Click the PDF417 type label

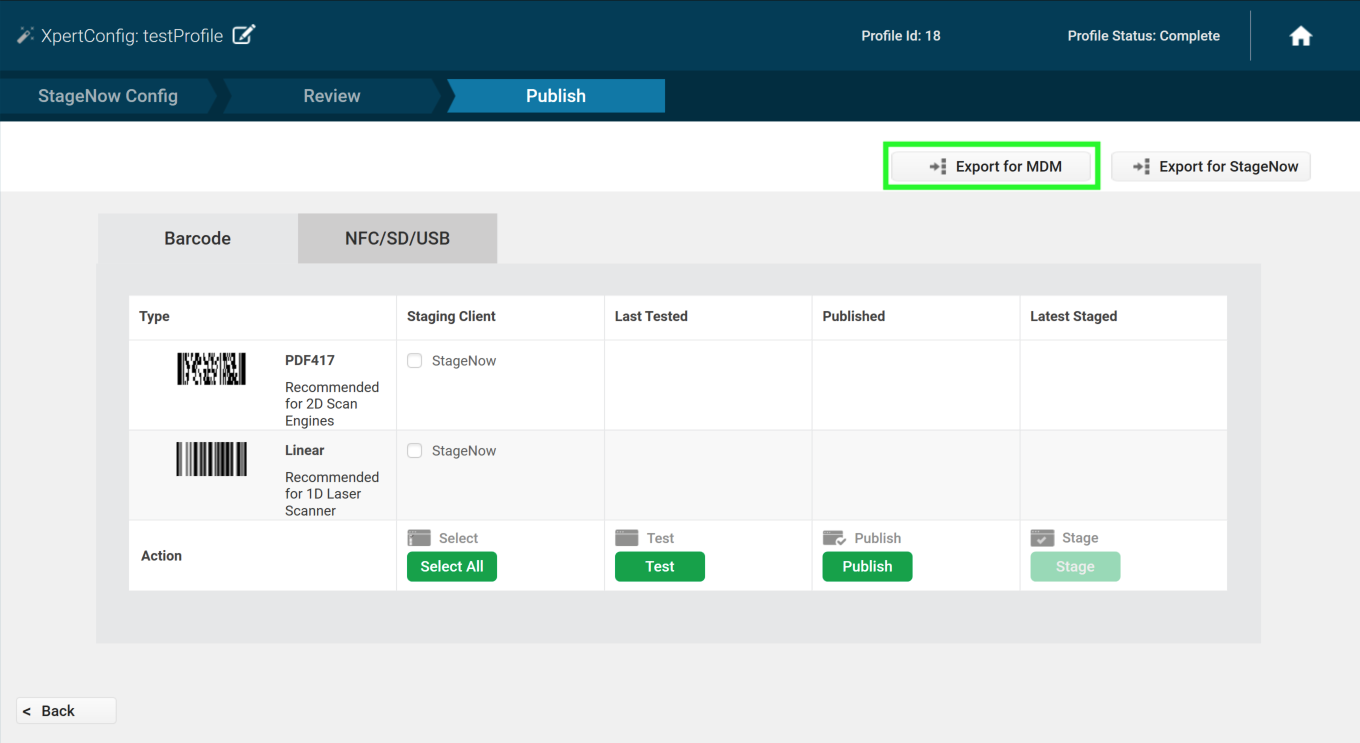point(310,360)
